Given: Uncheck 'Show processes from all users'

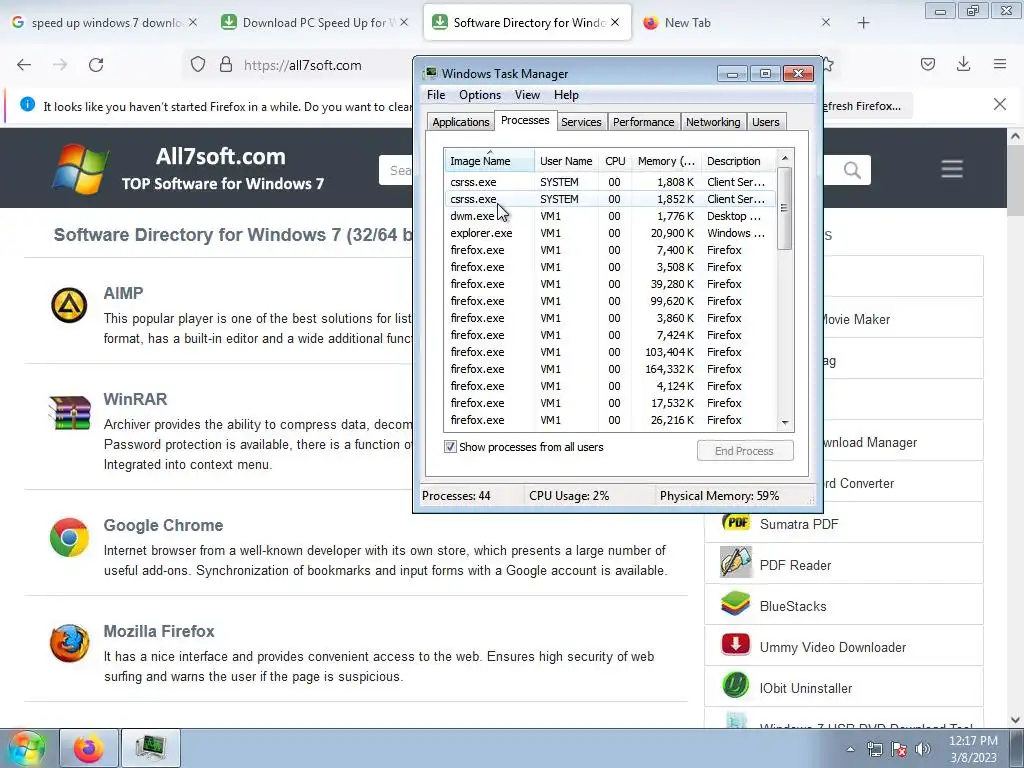Looking at the screenshot, I should click(450, 447).
